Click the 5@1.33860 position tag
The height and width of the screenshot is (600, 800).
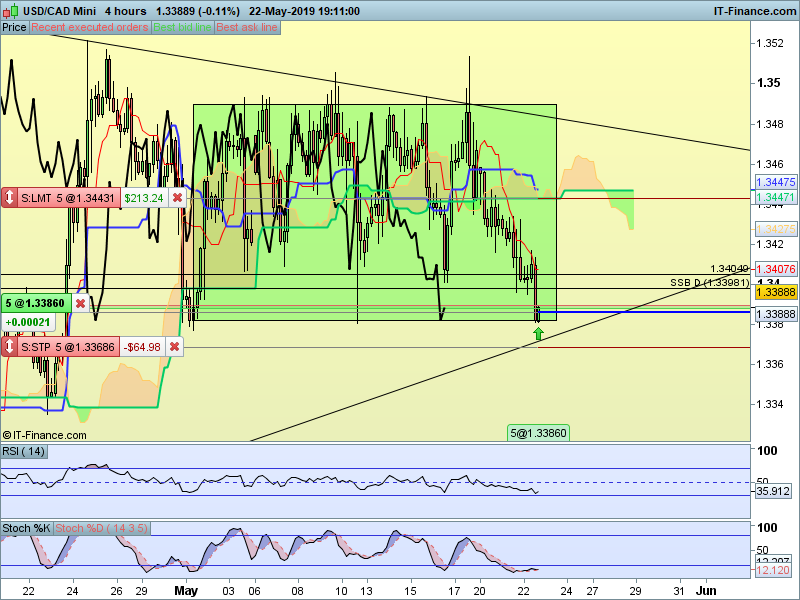coord(538,433)
